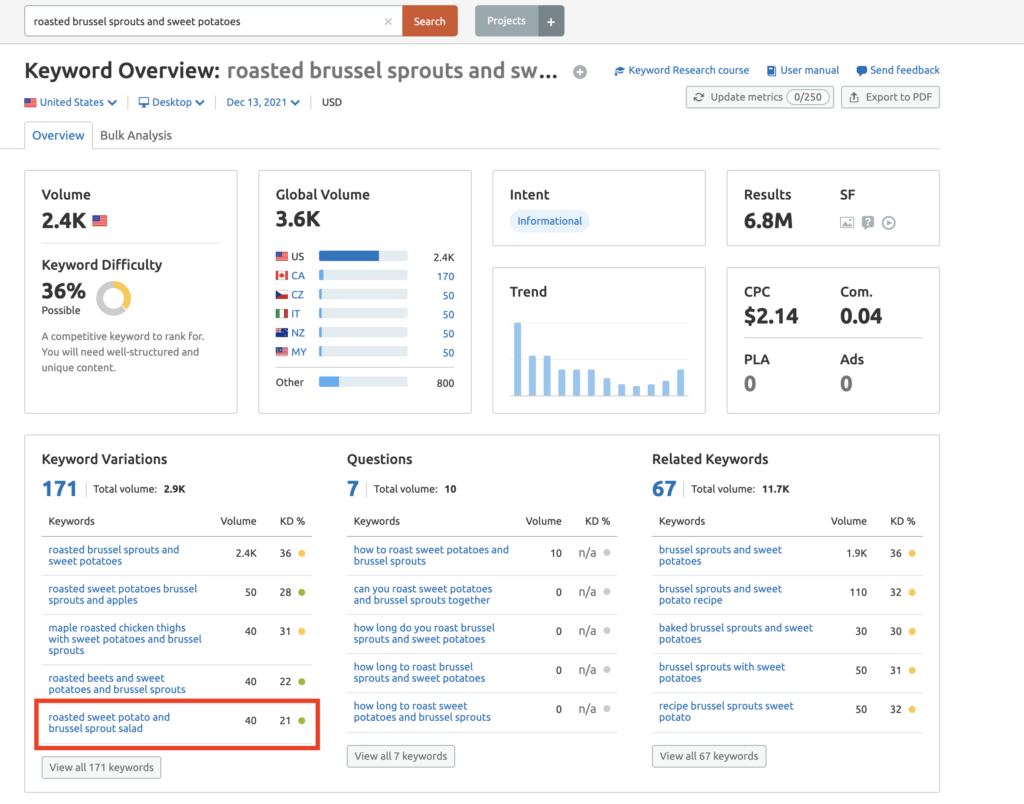Click the US flag next to Volume
The height and width of the screenshot is (804, 1024).
pos(99,221)
